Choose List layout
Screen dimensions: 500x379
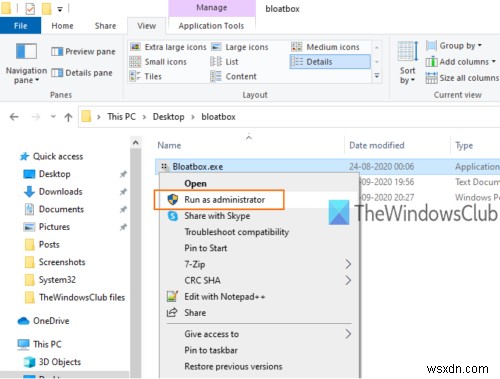click(x=224, y=62)
